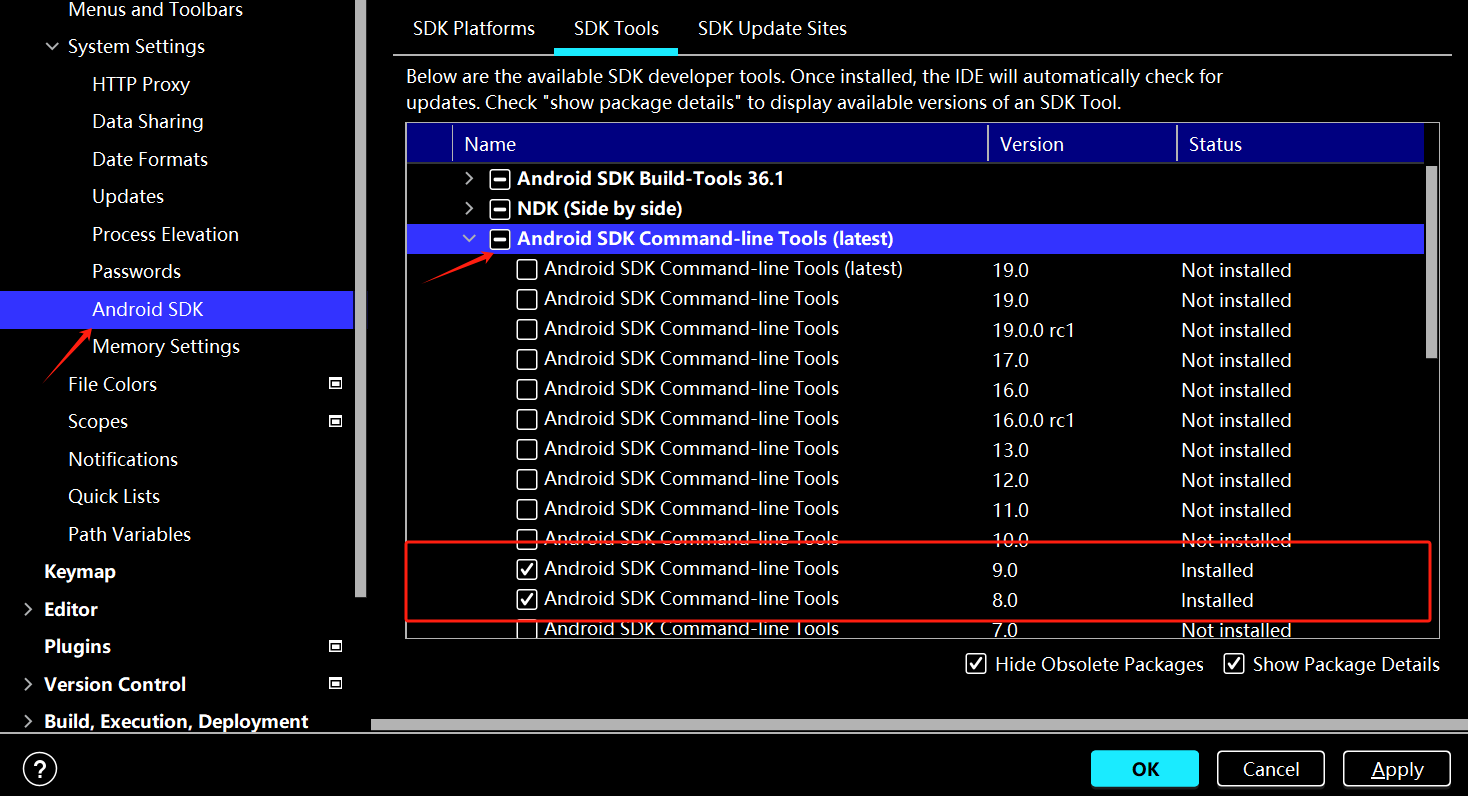
Task: Expand Android SDK Build-Tools 36.1 node
Action: pyautogui.click(x=469, y=179)
